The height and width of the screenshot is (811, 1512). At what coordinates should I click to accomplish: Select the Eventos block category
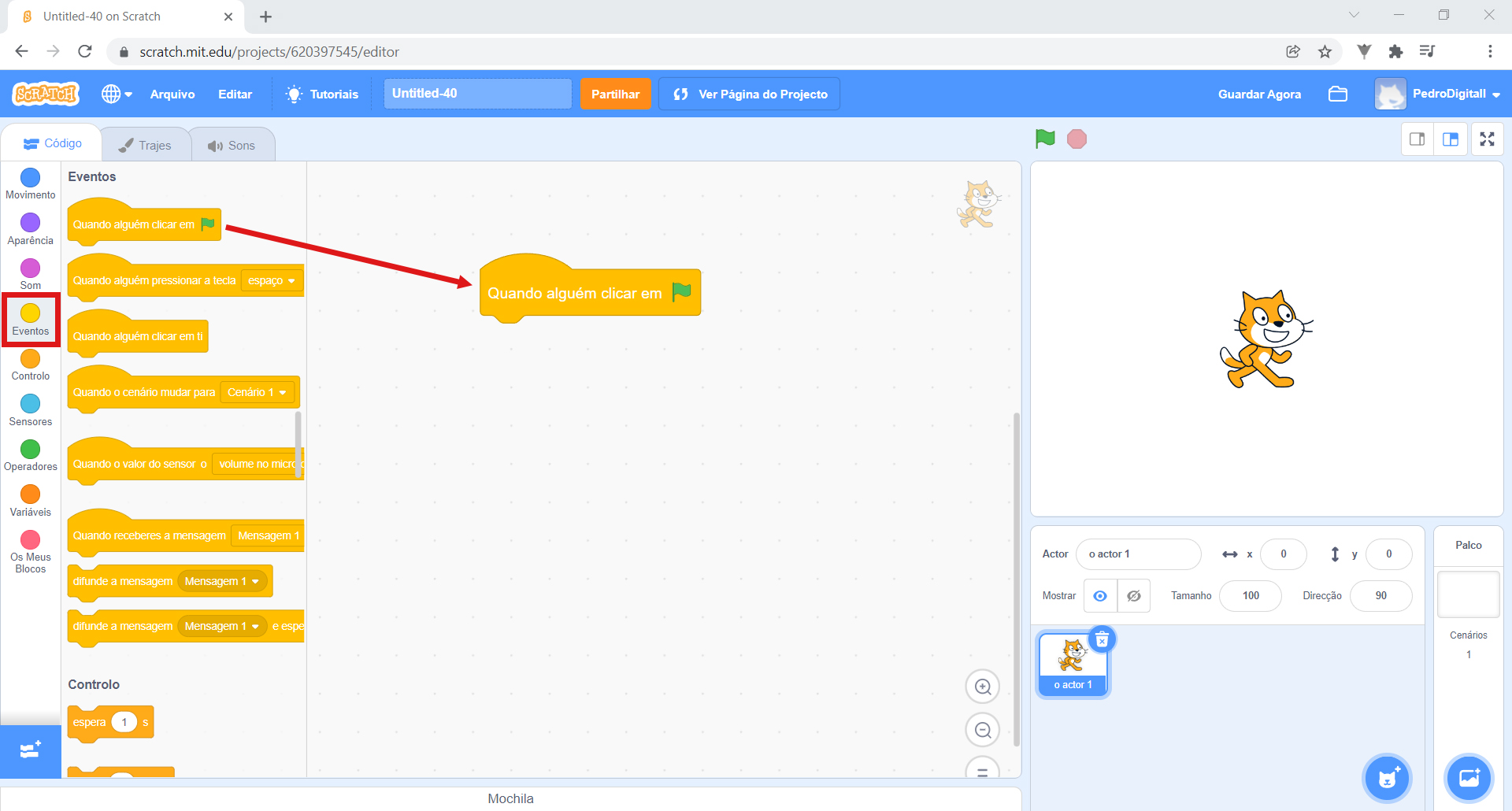coord(31,320)
